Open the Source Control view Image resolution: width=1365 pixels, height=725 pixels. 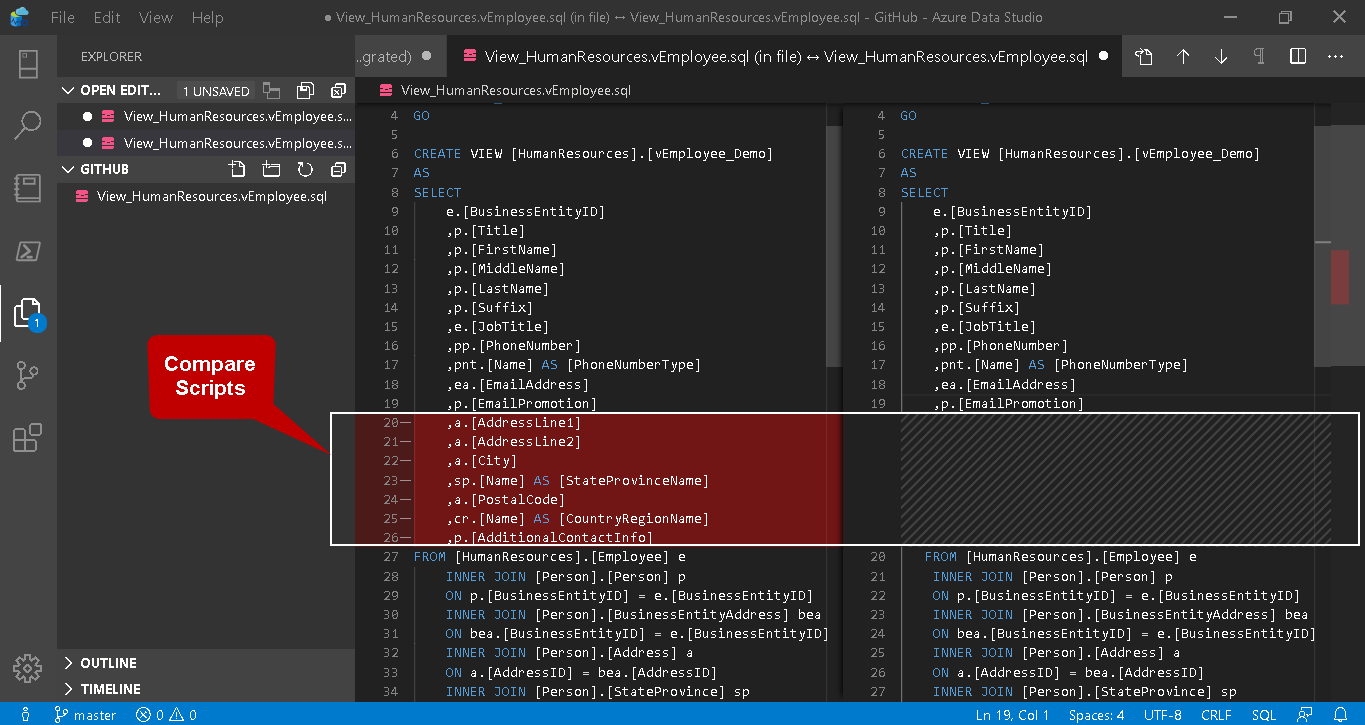[x=28, y=375]
